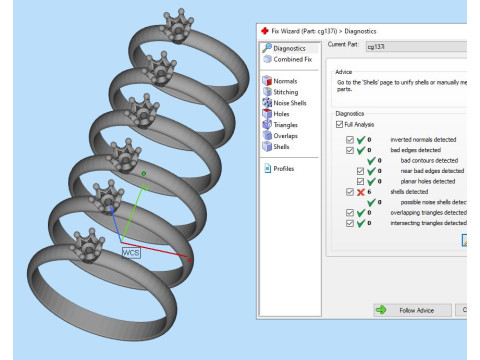Open the Diagnostics page in Fix Wizard
Viewport: 480px width, 360px height.
(x=290, y=48)
